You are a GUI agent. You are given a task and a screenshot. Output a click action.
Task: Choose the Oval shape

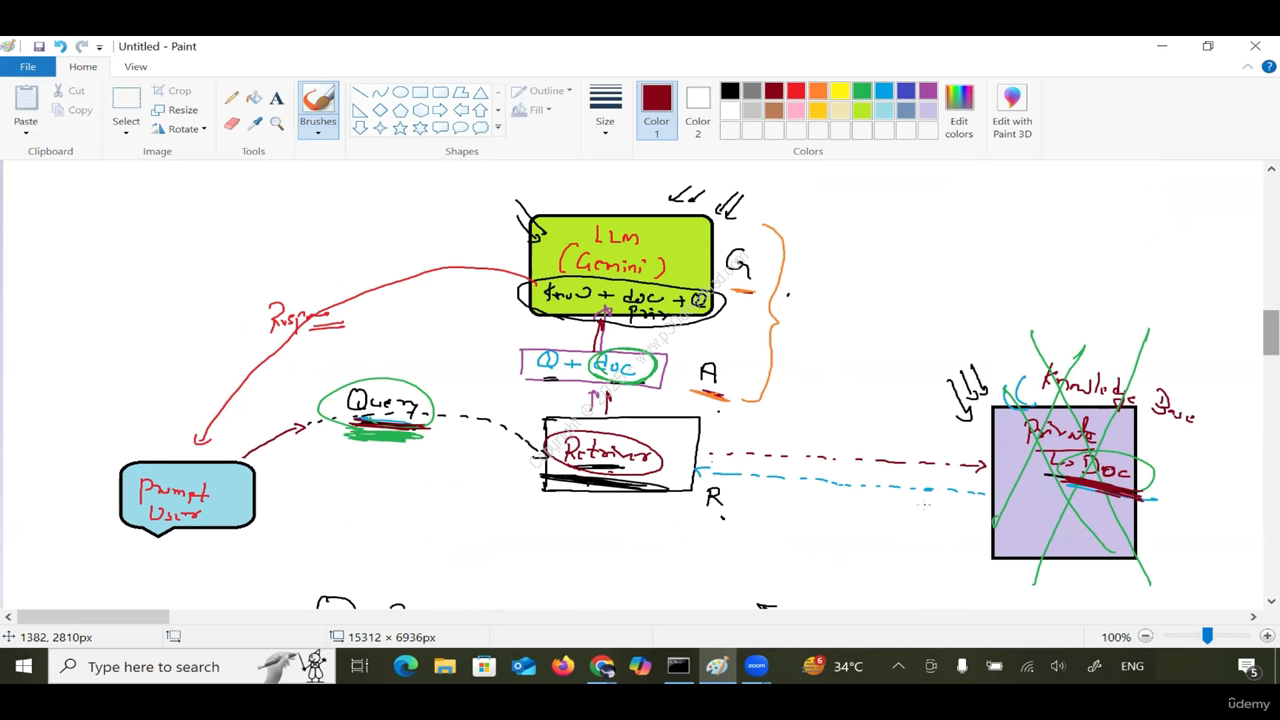coord(400,92)
